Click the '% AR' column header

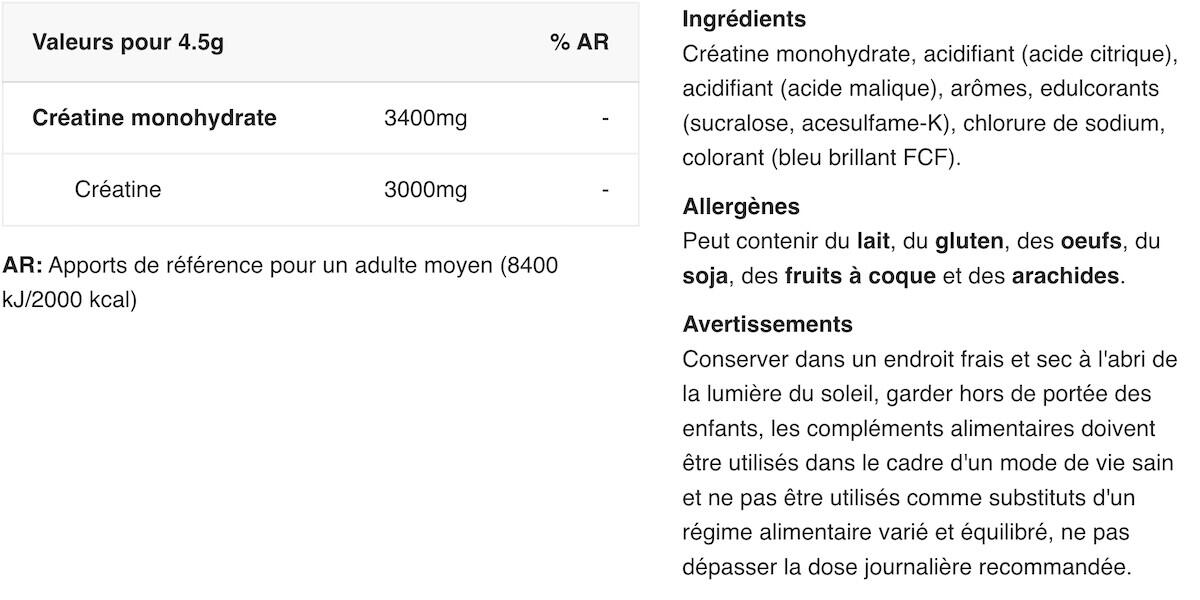579,43
